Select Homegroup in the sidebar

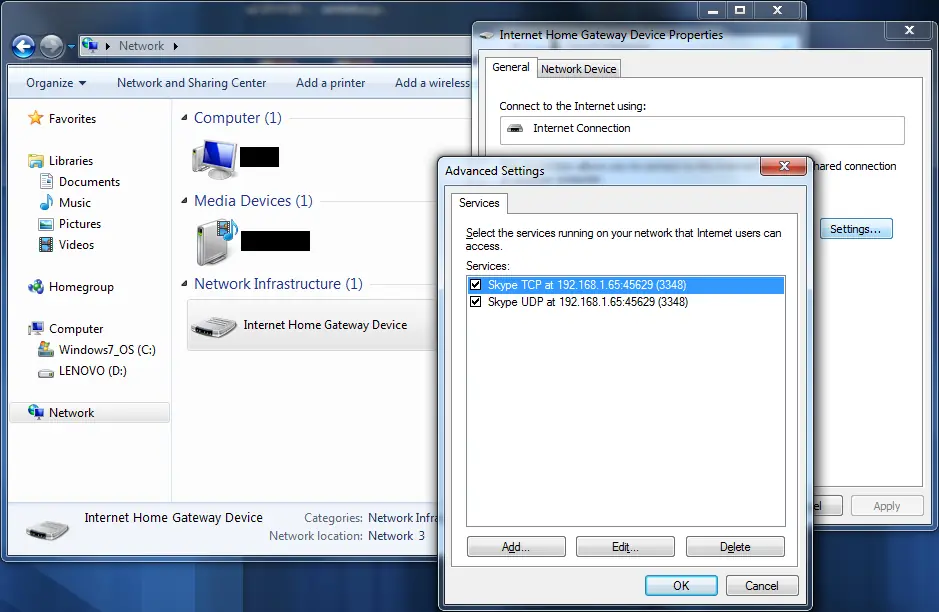tap(81, 287)
